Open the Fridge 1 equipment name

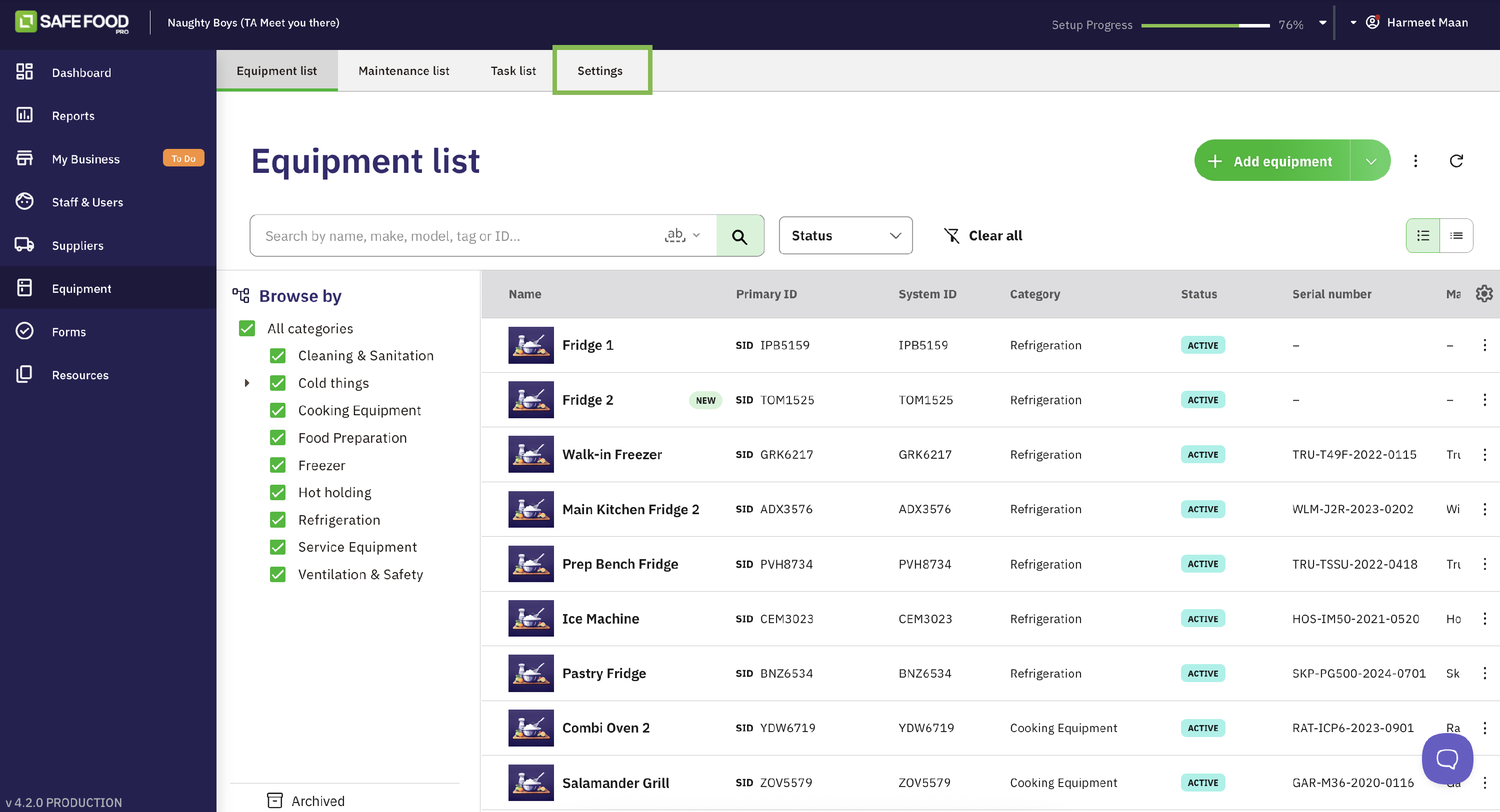pos(587,345)
